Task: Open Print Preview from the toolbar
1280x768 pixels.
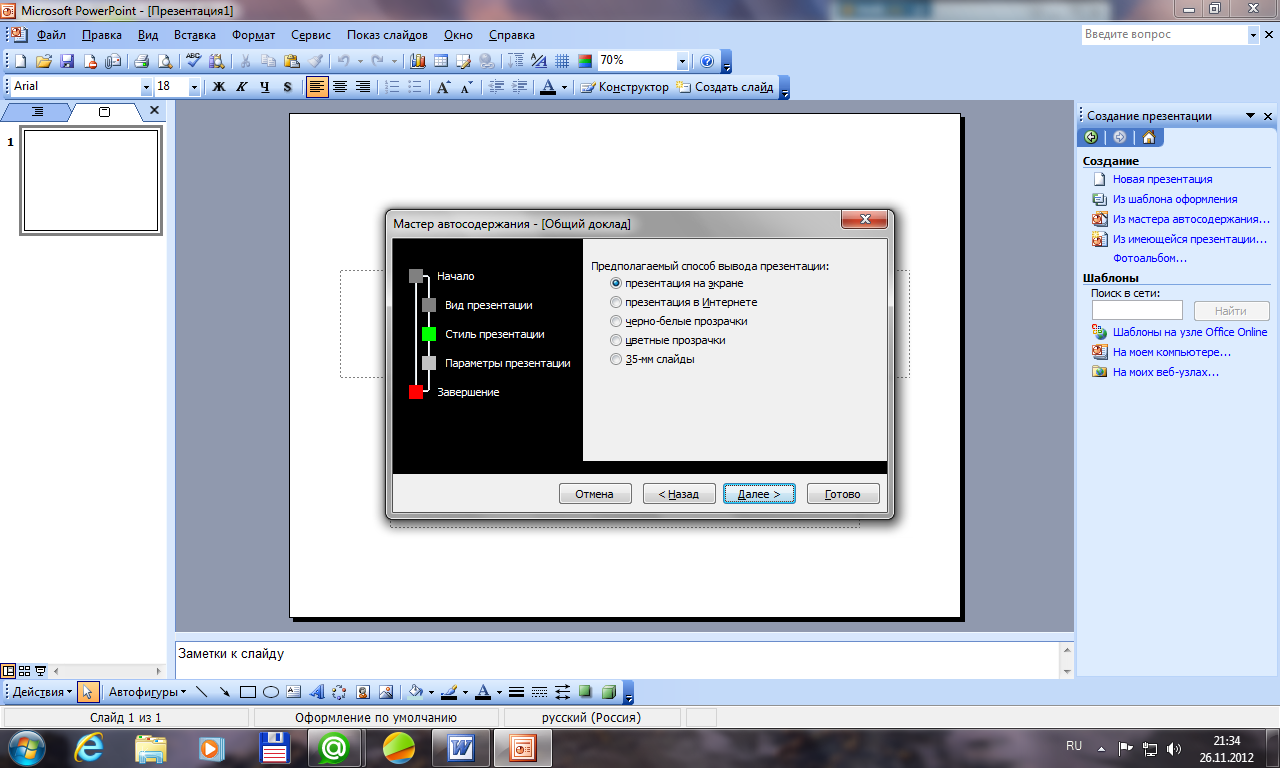Action: (x=165, y=61)
